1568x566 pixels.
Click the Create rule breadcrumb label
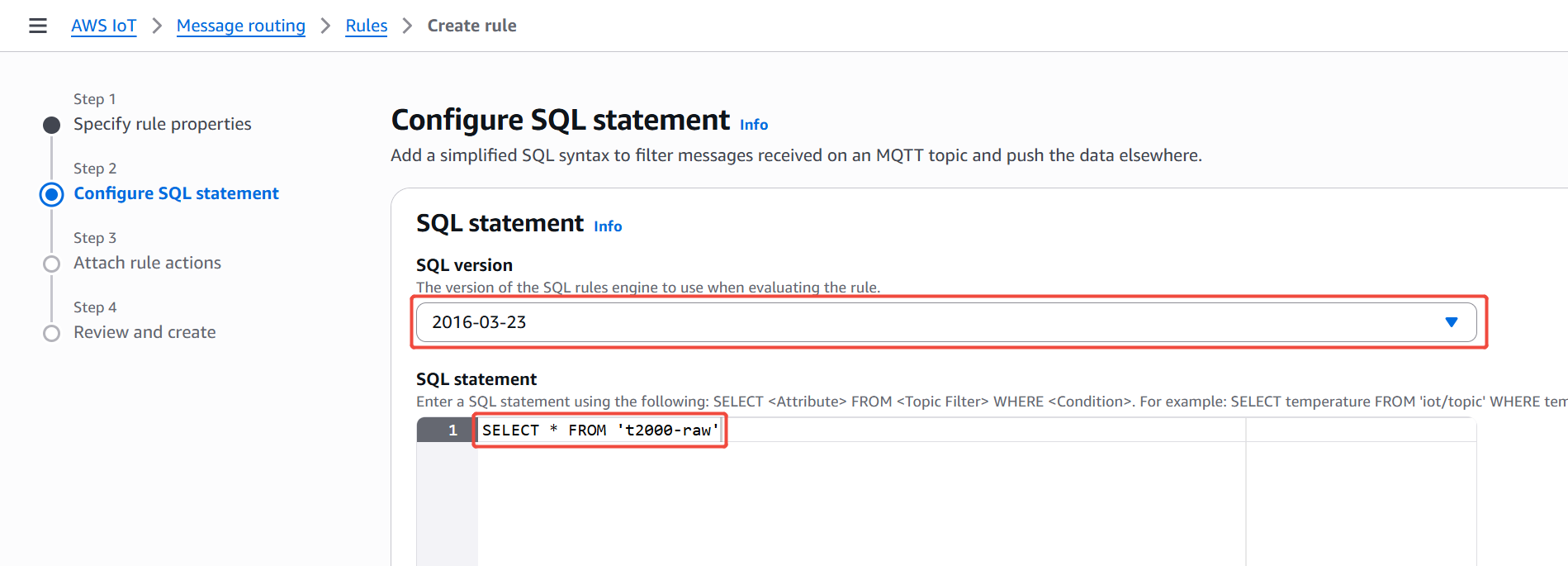click(471, 26)
